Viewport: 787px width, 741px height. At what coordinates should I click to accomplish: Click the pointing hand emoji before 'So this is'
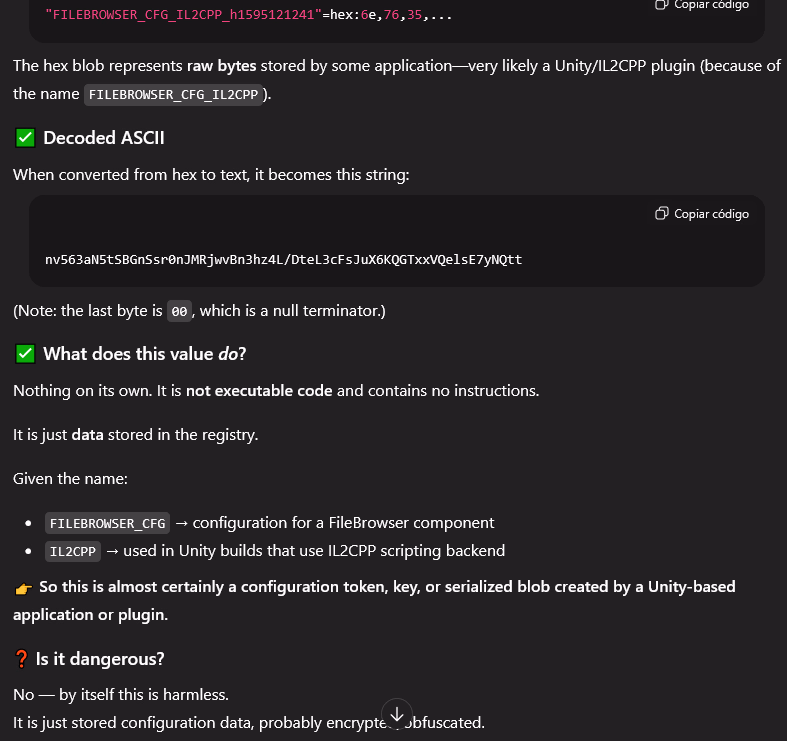(23, 587)
